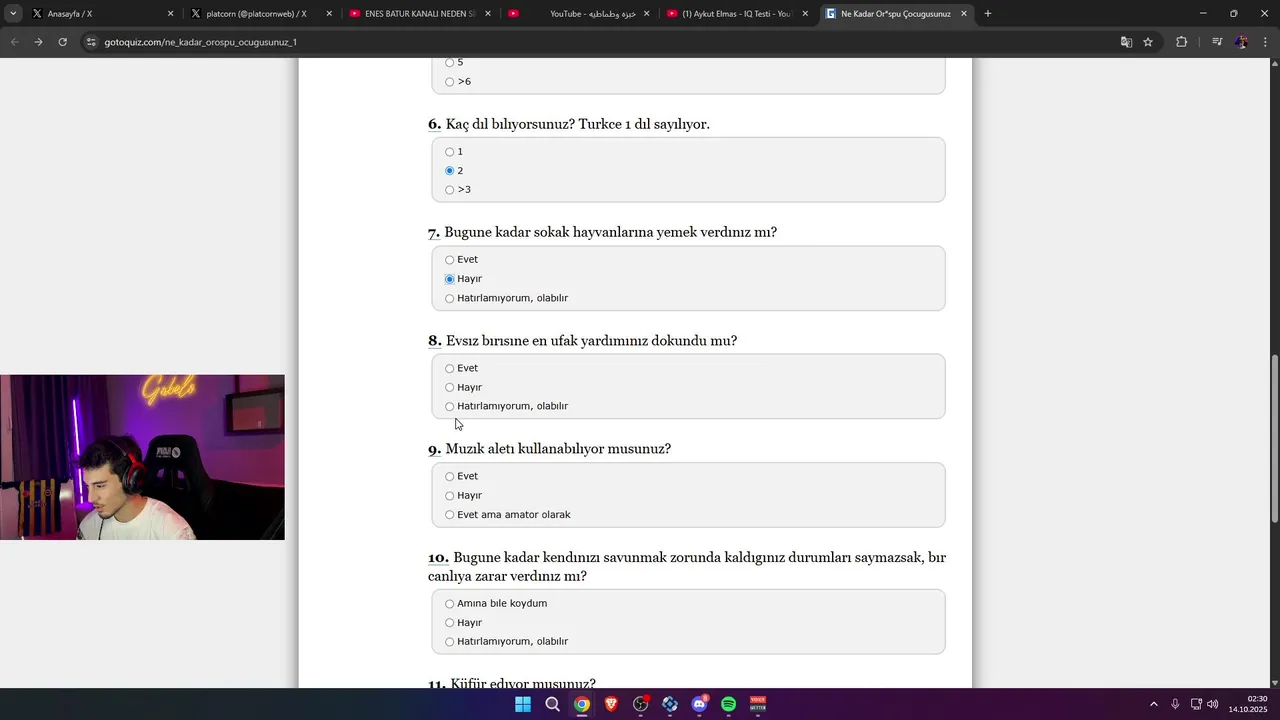Open the media controls icon
This screenshot has height=720, width=1280.
pyautogui.click(x=1217, y=42)
